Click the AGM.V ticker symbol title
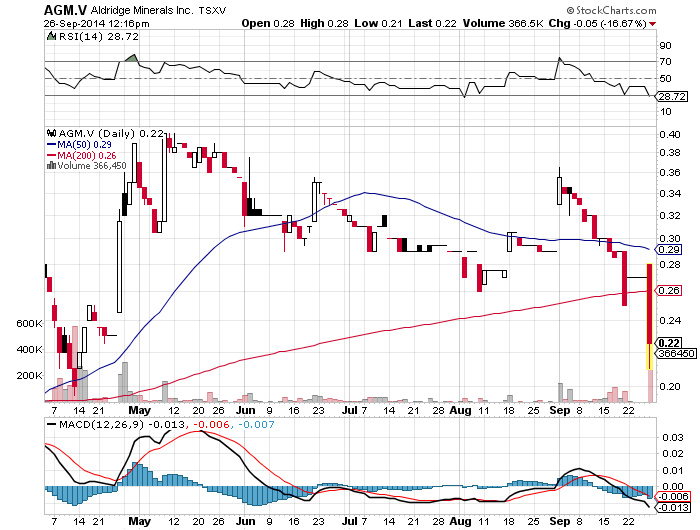 [x=66, y=10]
